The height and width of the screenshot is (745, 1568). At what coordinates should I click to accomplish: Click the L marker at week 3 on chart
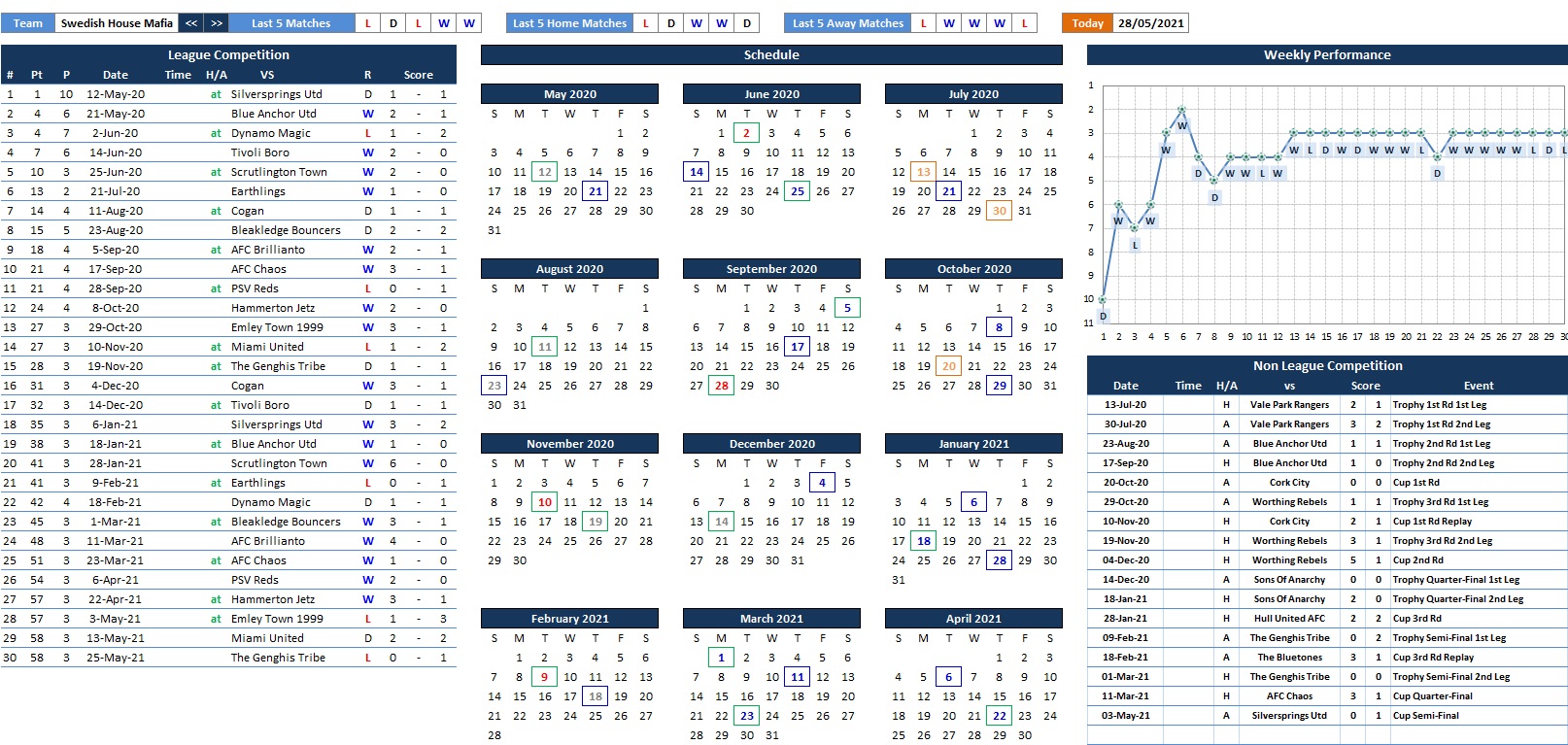tap(1135, 245)
